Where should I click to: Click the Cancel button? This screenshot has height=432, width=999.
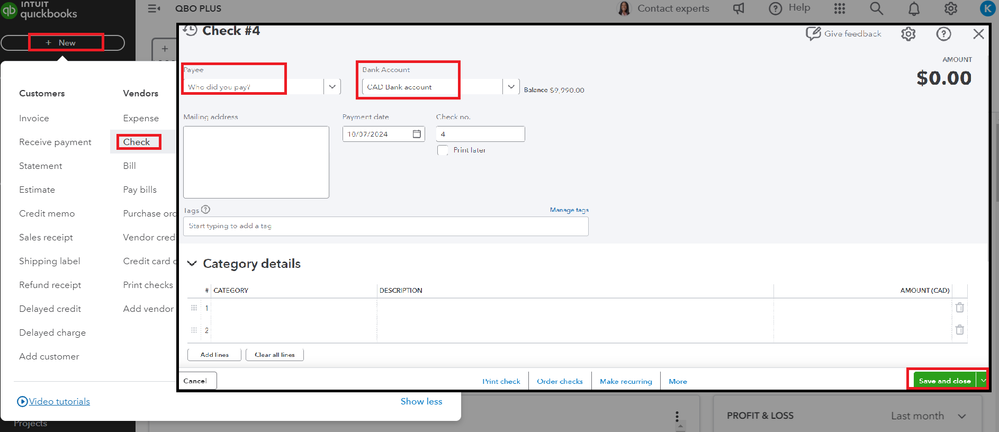click(x=197, y=380)
